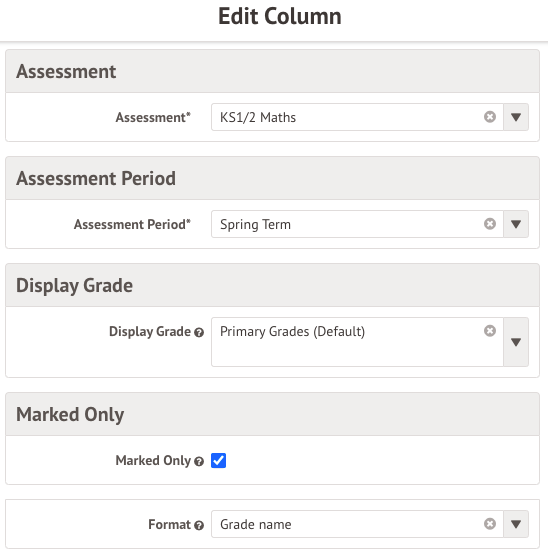Uncheck the Marked Only checkbox
This screenshot has height=560, width=548.
point(218,460)
